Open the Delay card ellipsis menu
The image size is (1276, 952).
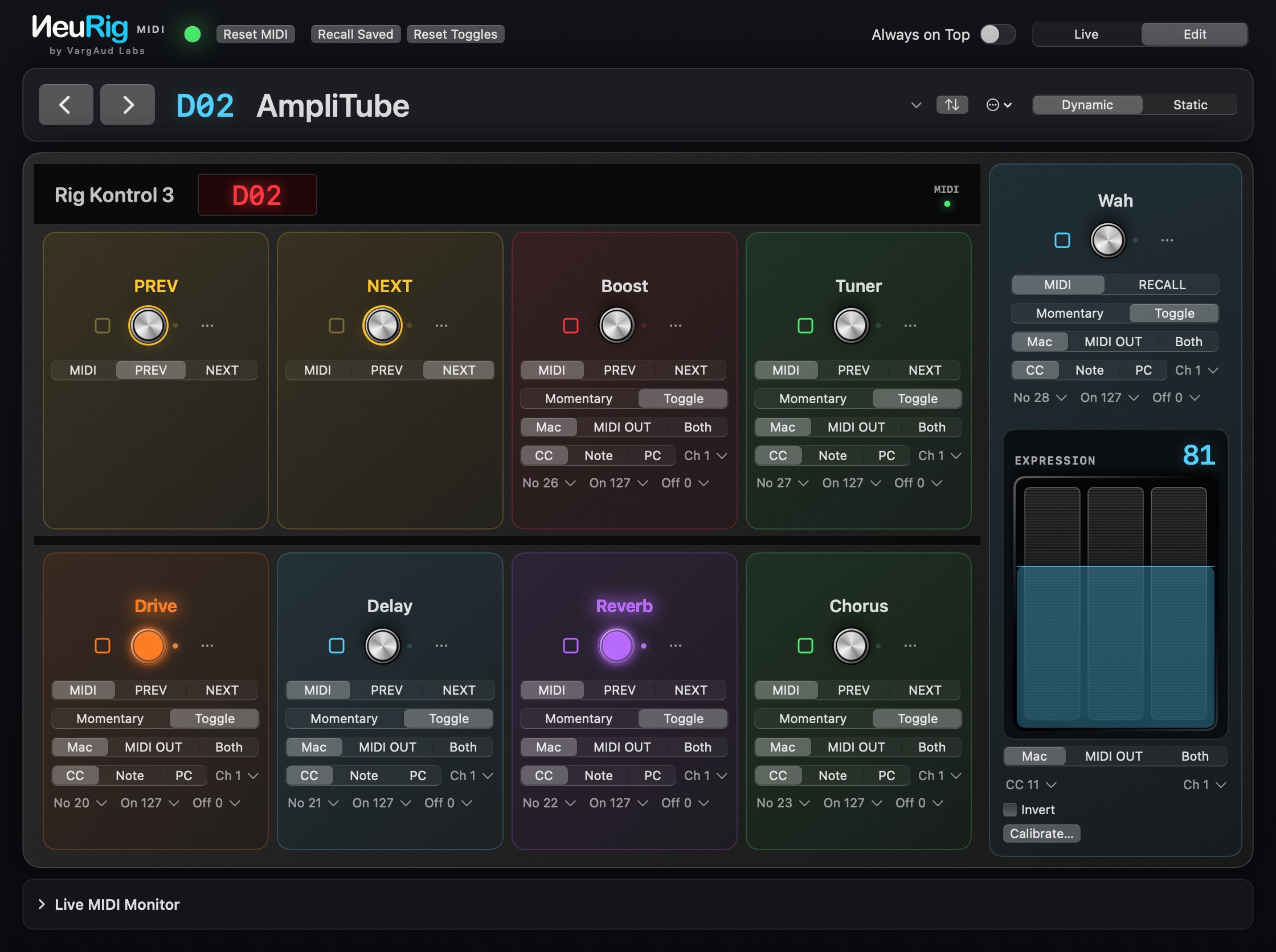[441, 646]
